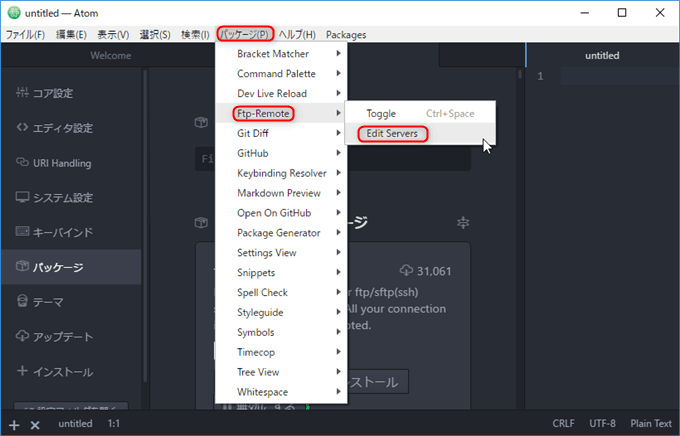
Task: Open システム設定 settings section
Action: coord(72,198)
